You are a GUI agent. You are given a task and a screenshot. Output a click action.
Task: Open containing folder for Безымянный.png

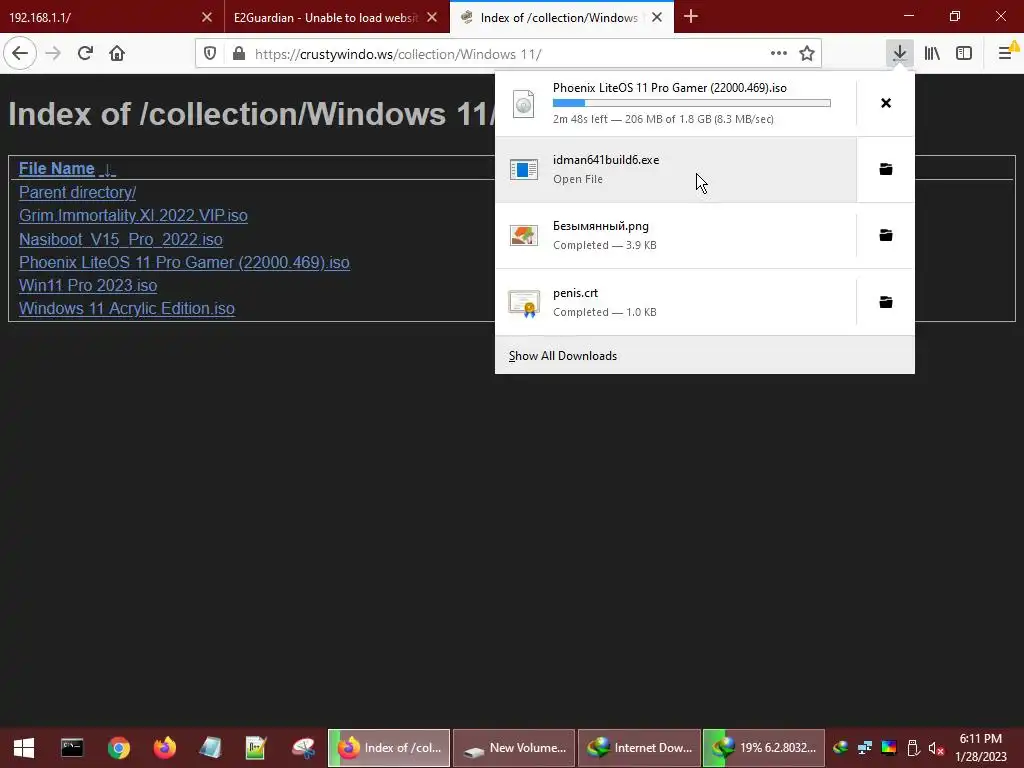point(886,235)
